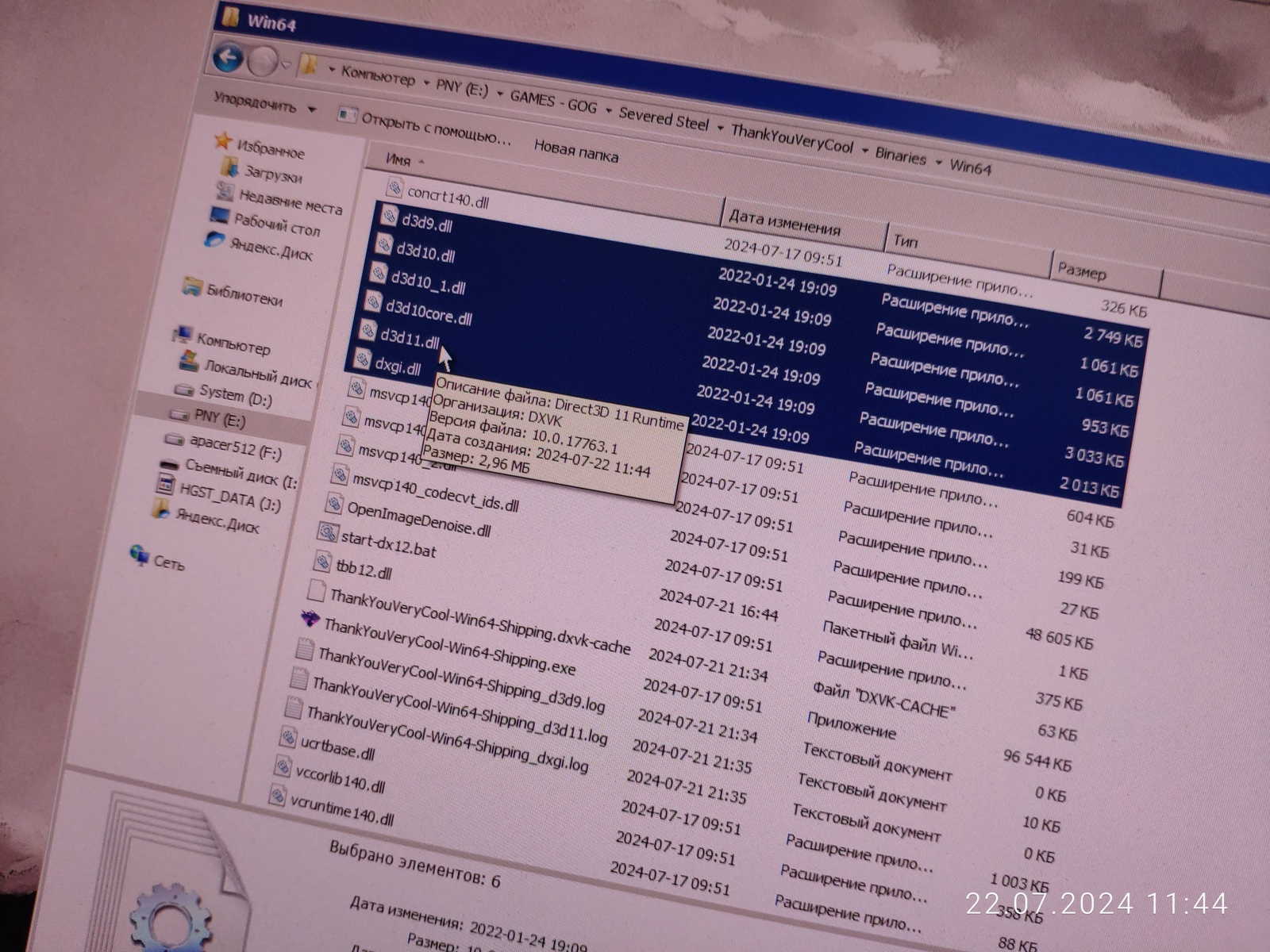Image resolution: width=1270 pixels, height=952 pixels.
Task: Click the d3d9.dll file icon
Action: [x=389, y=215]
